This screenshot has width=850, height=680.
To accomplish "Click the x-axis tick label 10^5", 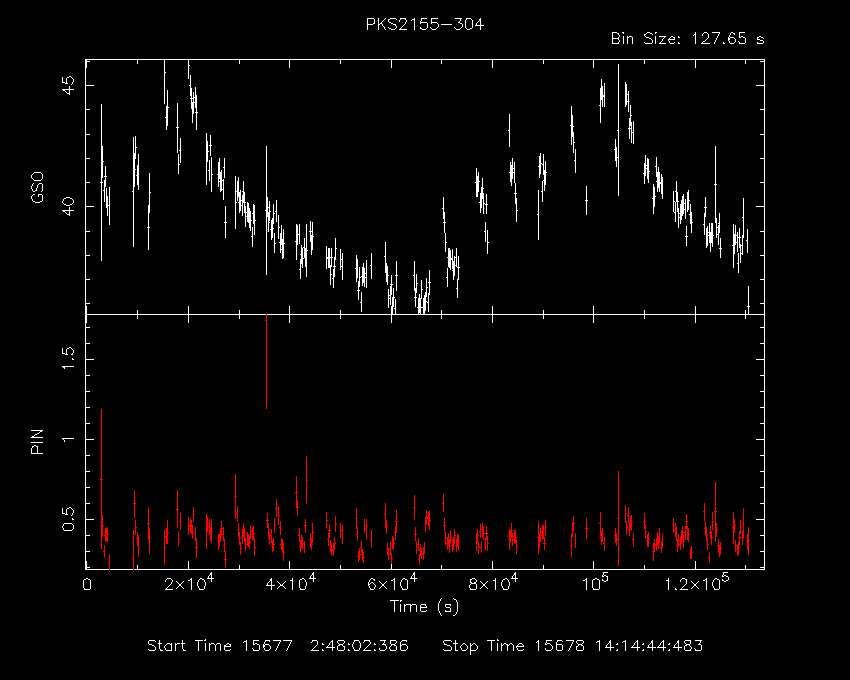I will (x=595, y=583).
